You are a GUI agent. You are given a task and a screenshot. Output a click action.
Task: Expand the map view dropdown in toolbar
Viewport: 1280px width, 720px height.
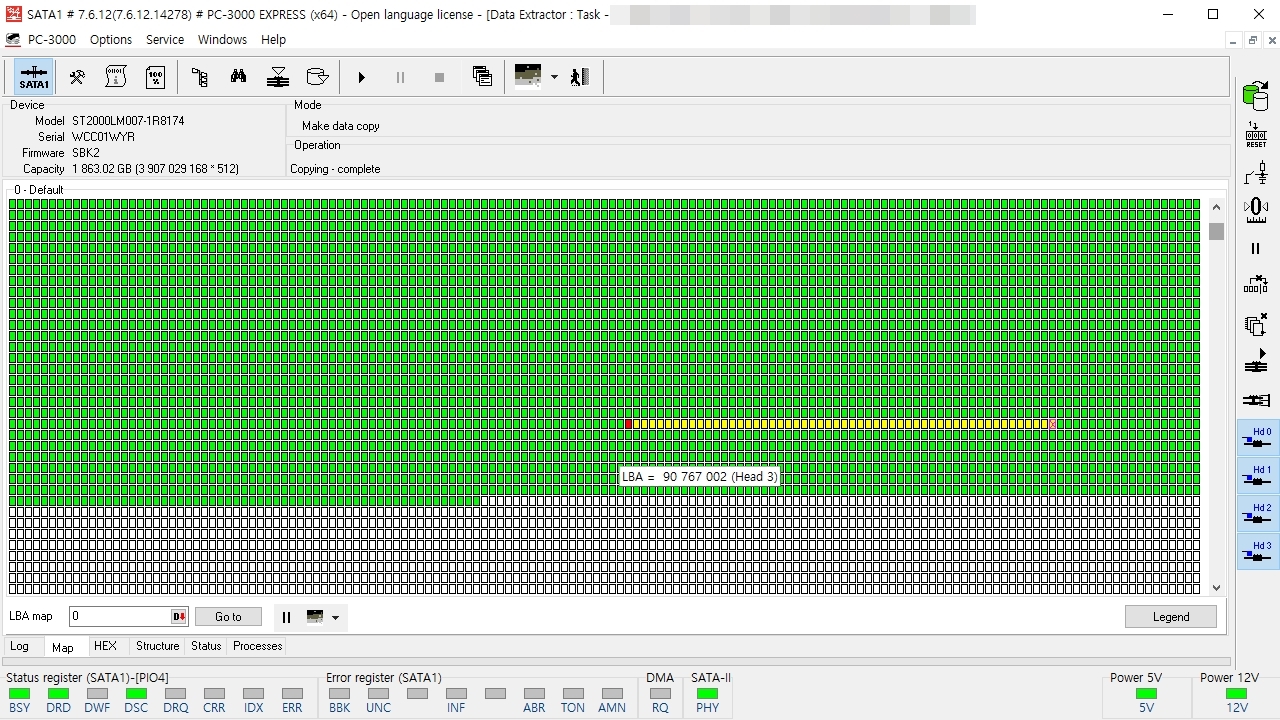point(554,77)
